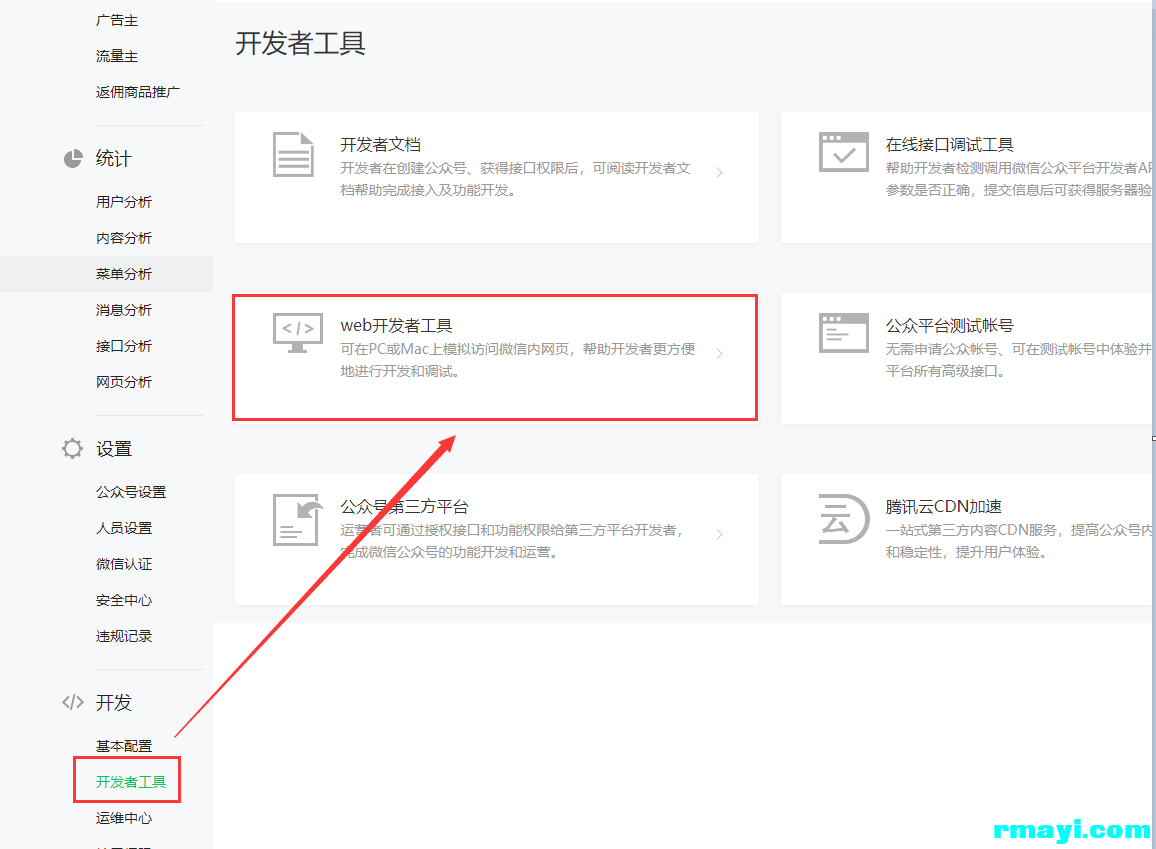Click the 在线接口调试工具 card description text
Image resolution: width=1156 pixels, height=849 pixels.
tap(1018, 179)
